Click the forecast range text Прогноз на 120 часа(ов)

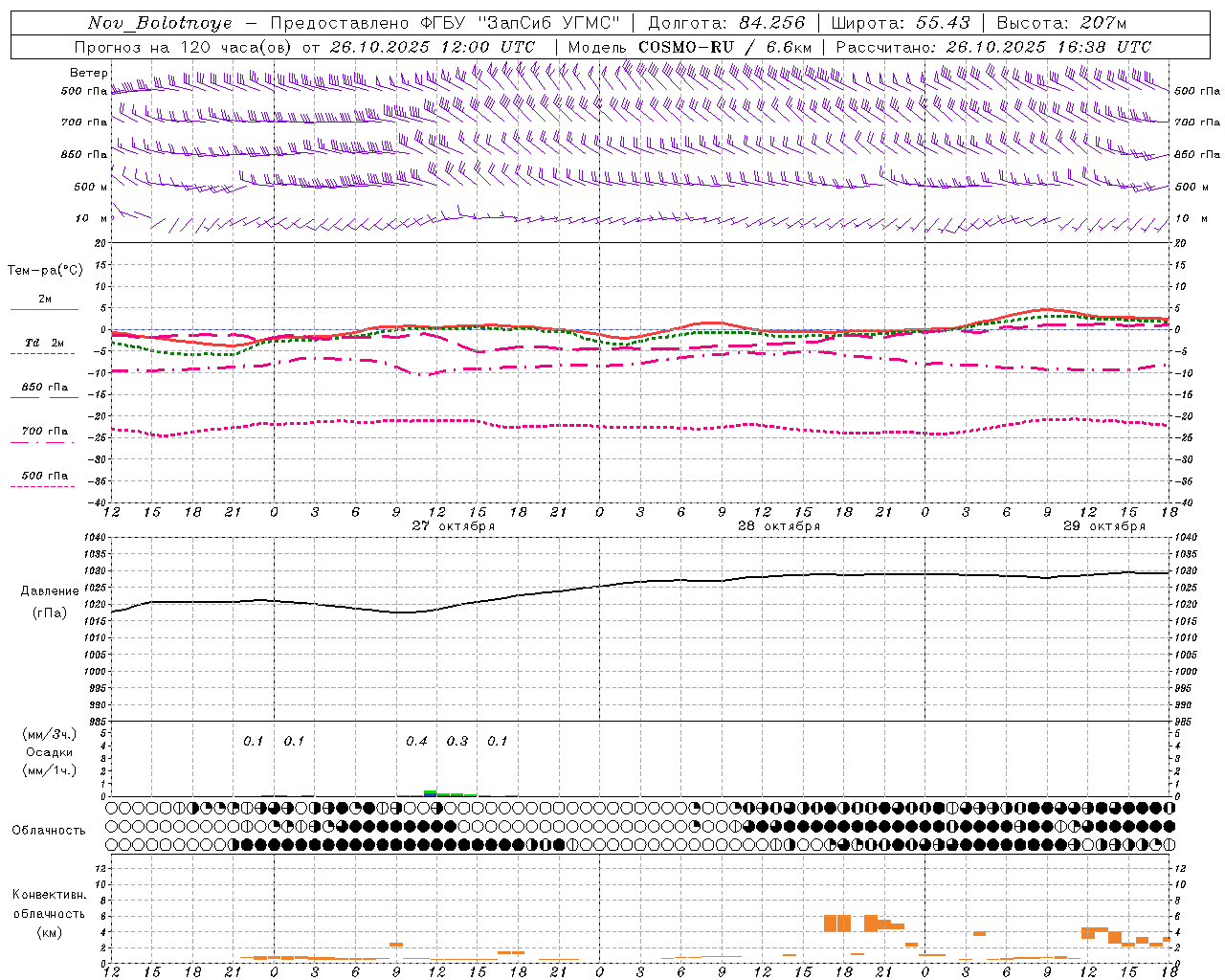(184, 47)
